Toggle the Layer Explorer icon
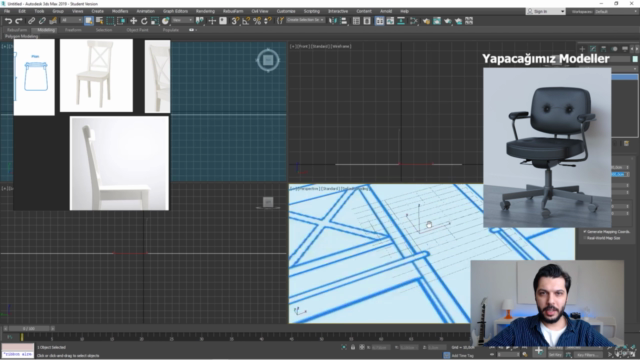Screen dimensions: 640x360 point(367,21)
